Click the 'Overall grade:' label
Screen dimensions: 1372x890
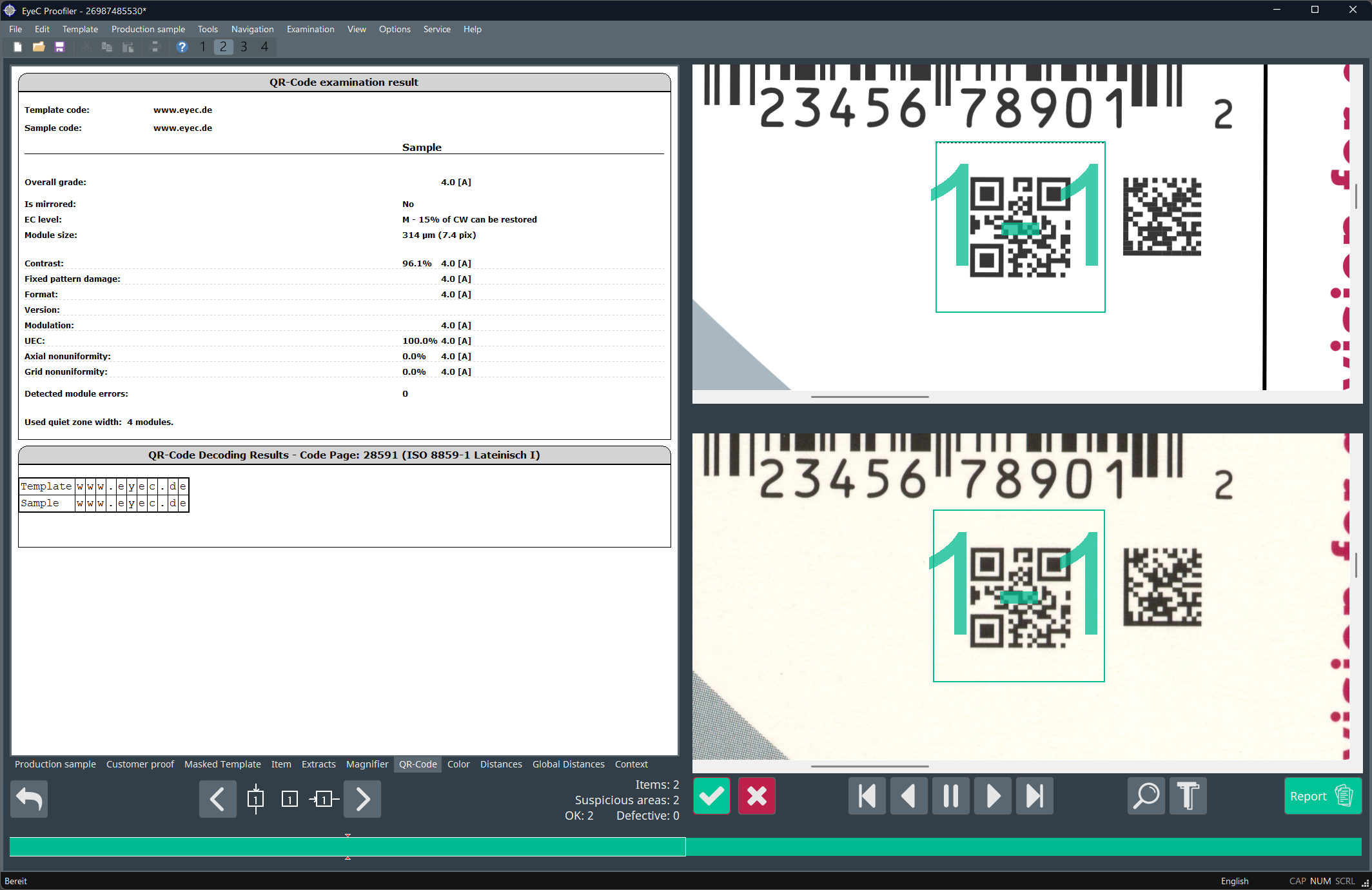(55, 183)
